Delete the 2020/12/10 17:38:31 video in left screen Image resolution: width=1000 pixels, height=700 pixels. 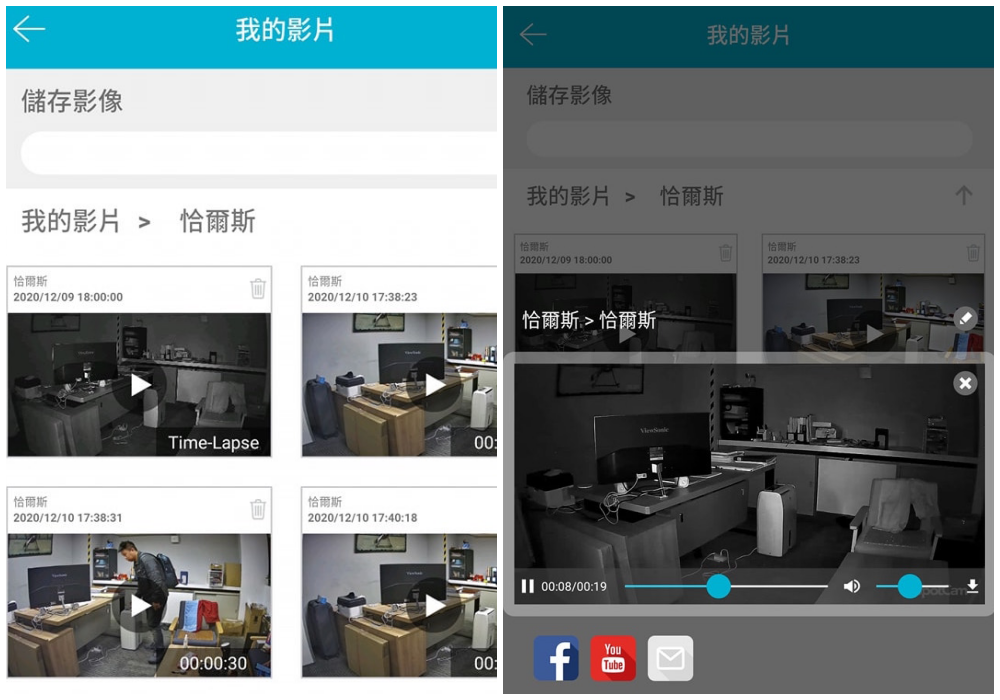click(x=258, y=509)
